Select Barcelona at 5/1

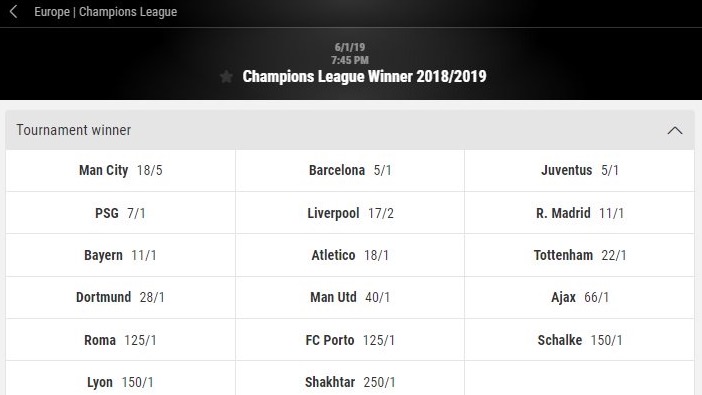(x=350, y=170)
